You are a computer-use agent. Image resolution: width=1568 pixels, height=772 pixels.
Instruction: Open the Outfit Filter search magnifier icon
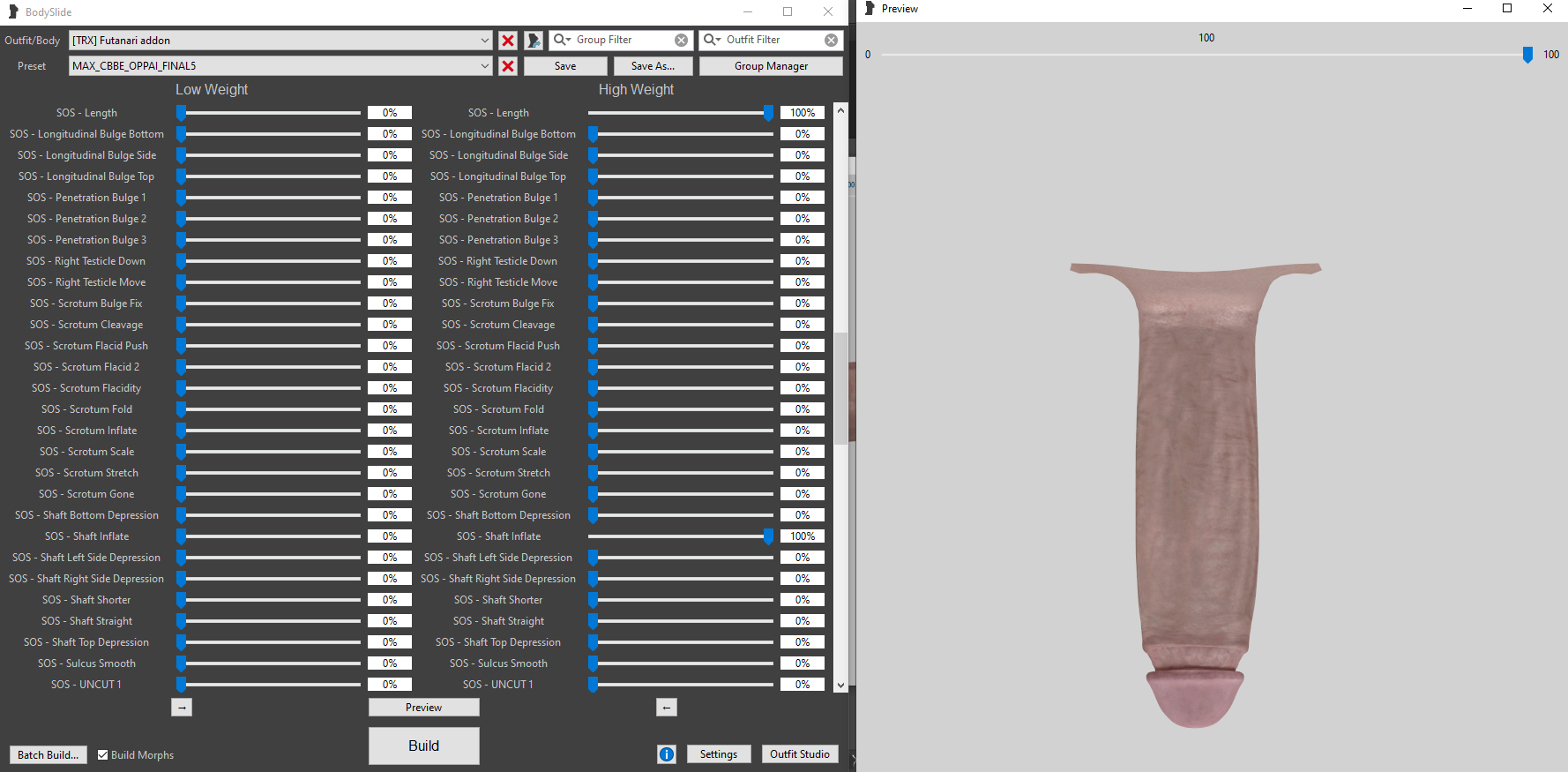click(711, 40)
